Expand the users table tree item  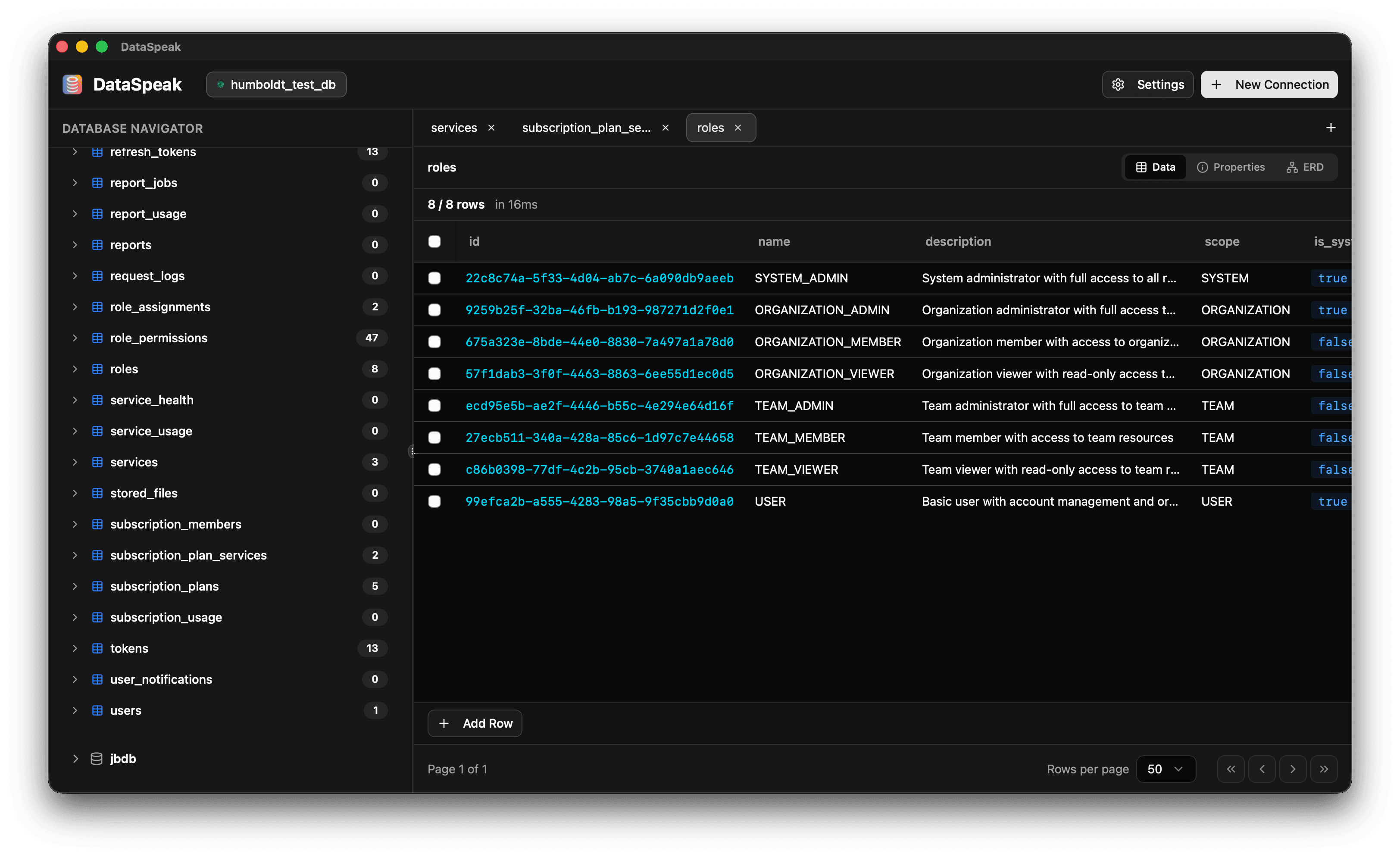75,710
